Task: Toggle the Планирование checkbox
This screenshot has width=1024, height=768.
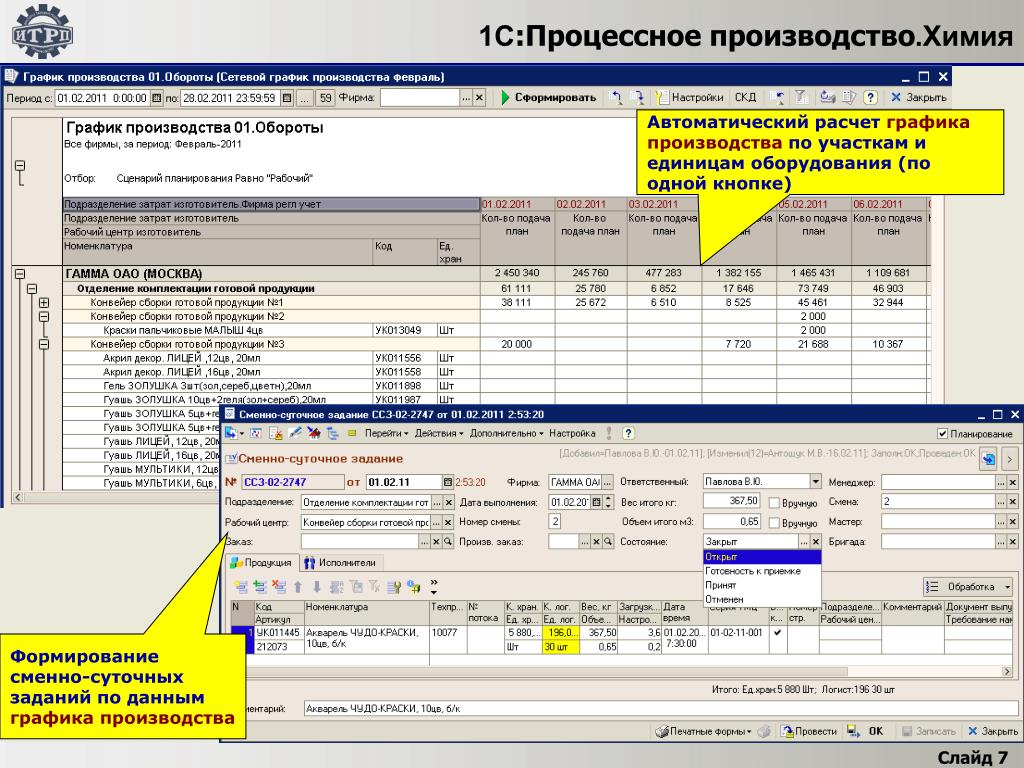Action: [942, 434]
